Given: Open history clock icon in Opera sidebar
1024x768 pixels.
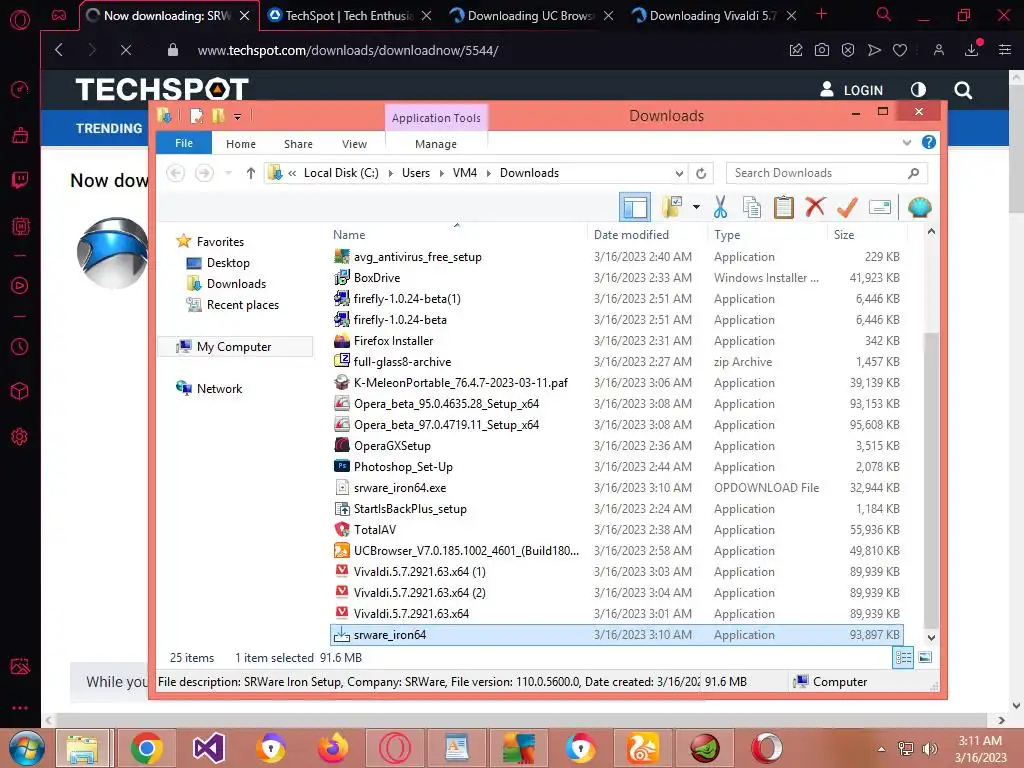Looking at the screenshot, I should click(20, 347).
